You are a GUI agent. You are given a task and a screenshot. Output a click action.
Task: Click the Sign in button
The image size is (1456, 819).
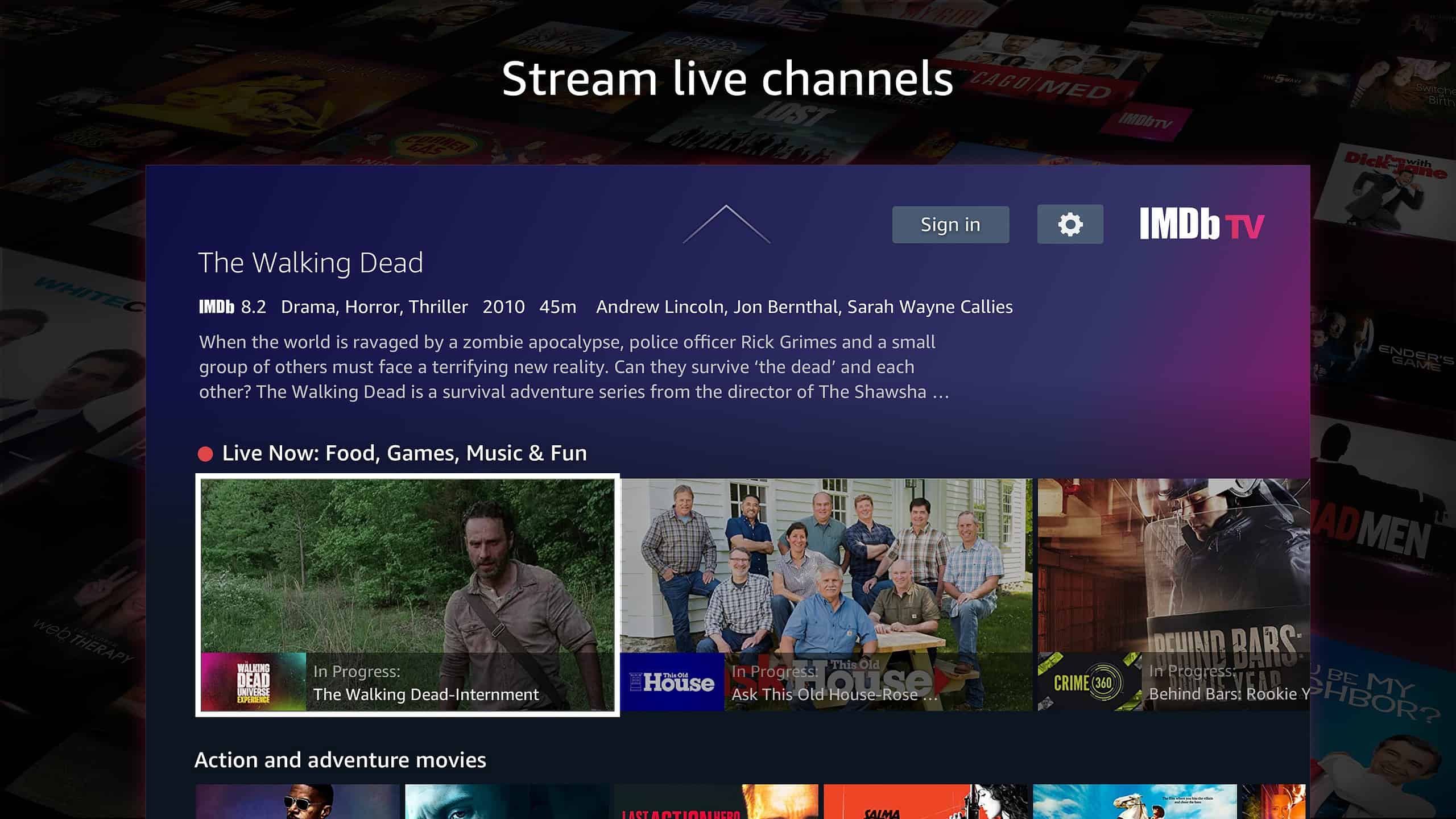(x=950, y=224)
